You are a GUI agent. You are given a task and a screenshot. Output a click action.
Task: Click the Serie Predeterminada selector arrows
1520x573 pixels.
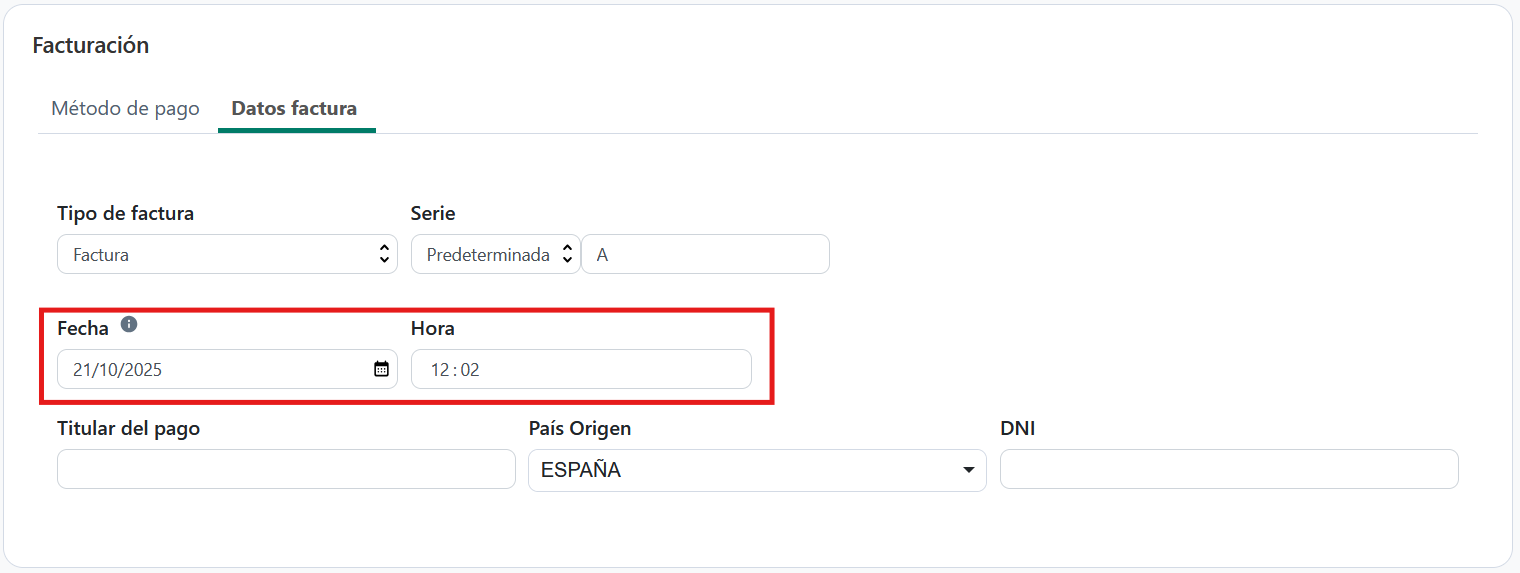click(x=566, y=254)
